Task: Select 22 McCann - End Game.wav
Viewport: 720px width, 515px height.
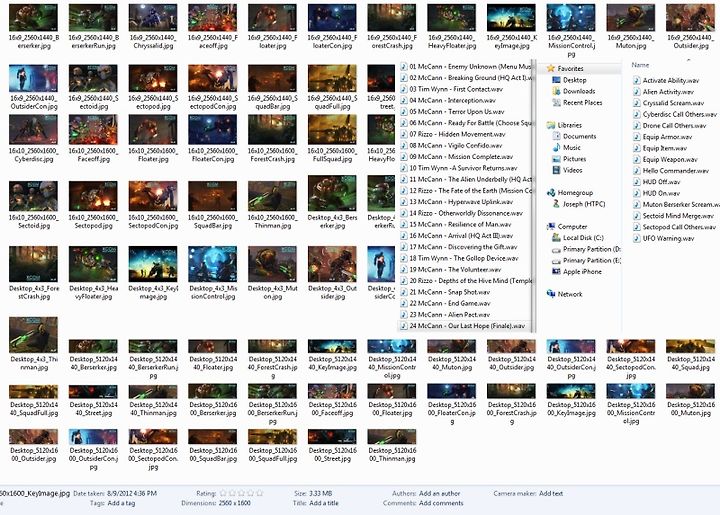Action: click(445, 303)
